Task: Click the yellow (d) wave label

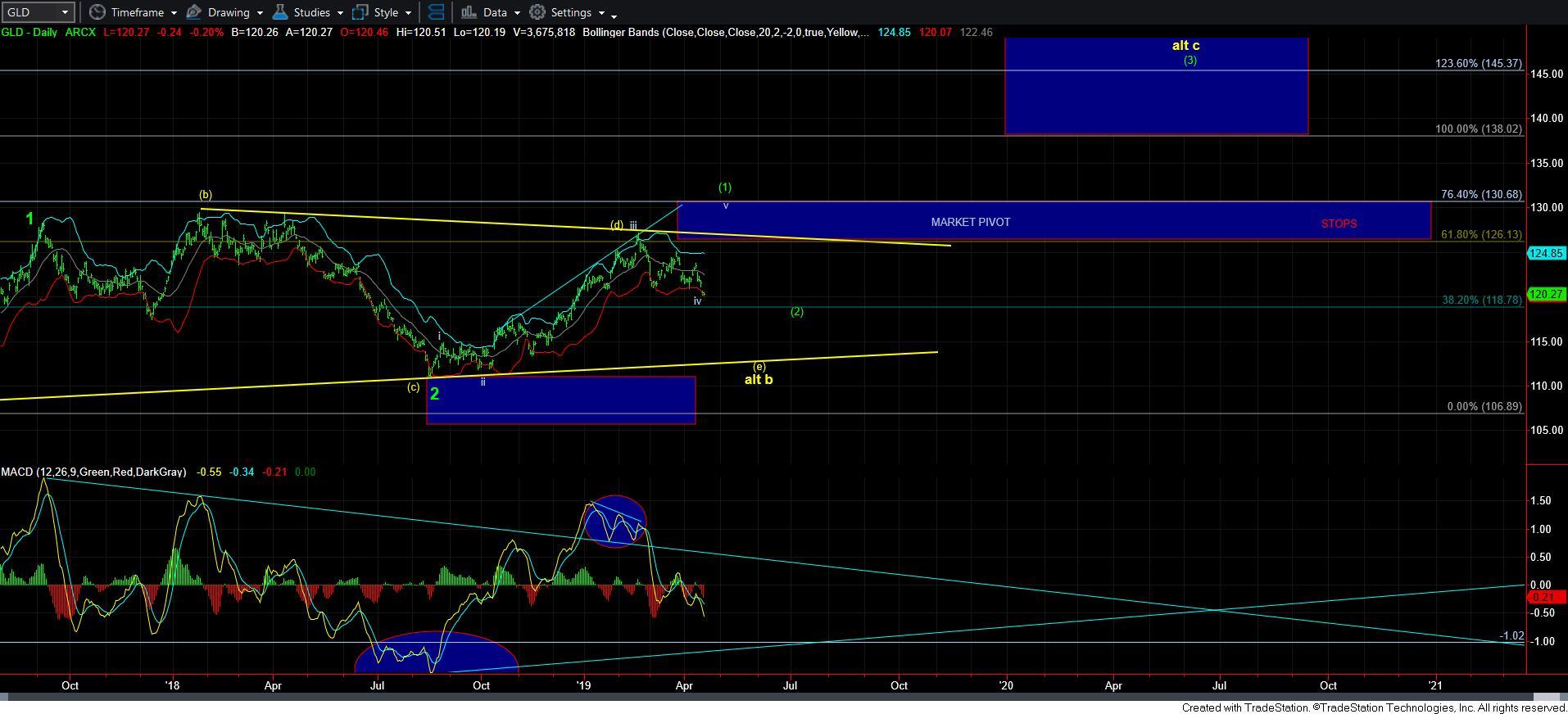Action: click(x=616, y=224)
